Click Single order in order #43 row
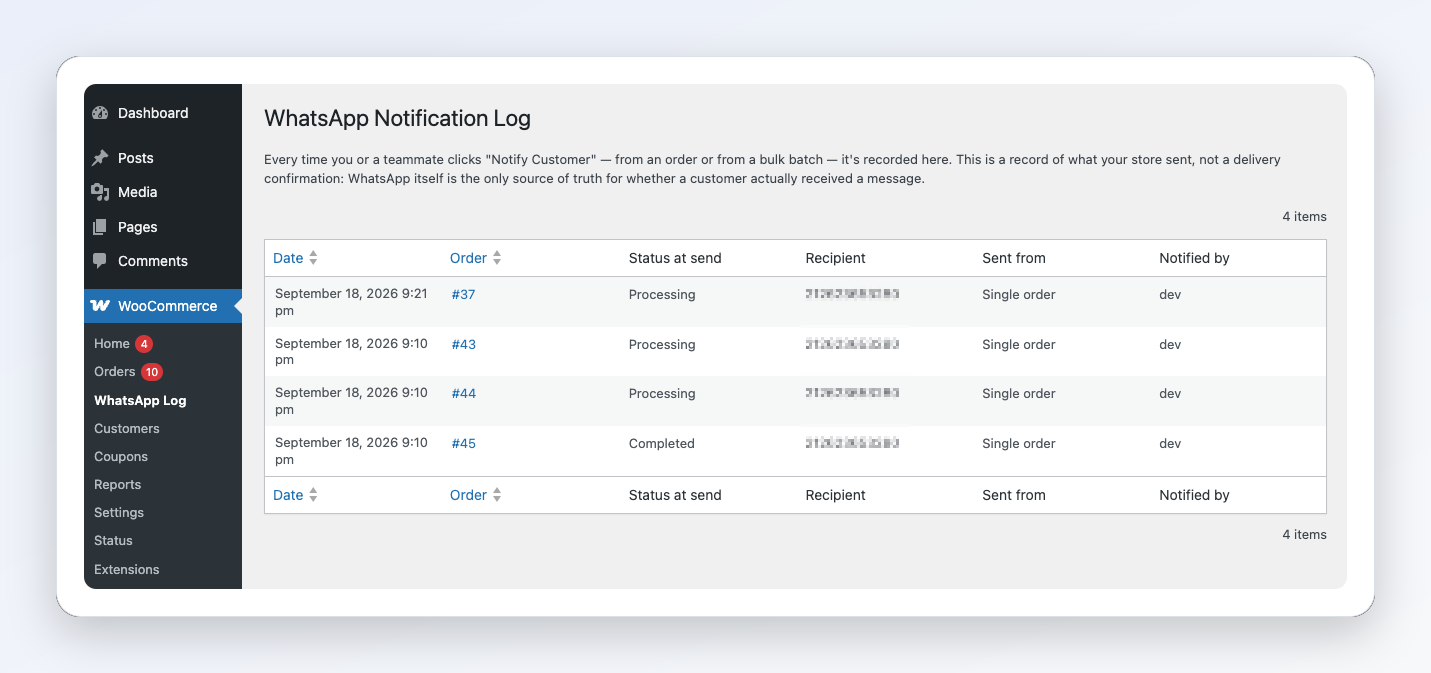The width and height of the screenshot is (1431, 673). click(x=1019, y=345)
